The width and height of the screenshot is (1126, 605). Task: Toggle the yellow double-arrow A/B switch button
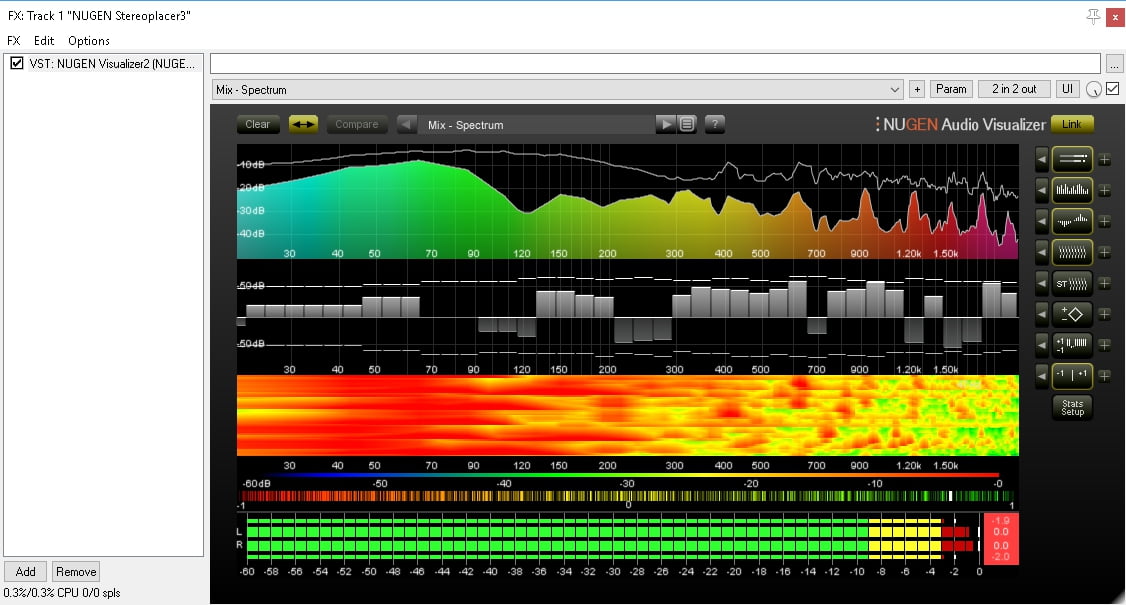(x=303, y=125)
